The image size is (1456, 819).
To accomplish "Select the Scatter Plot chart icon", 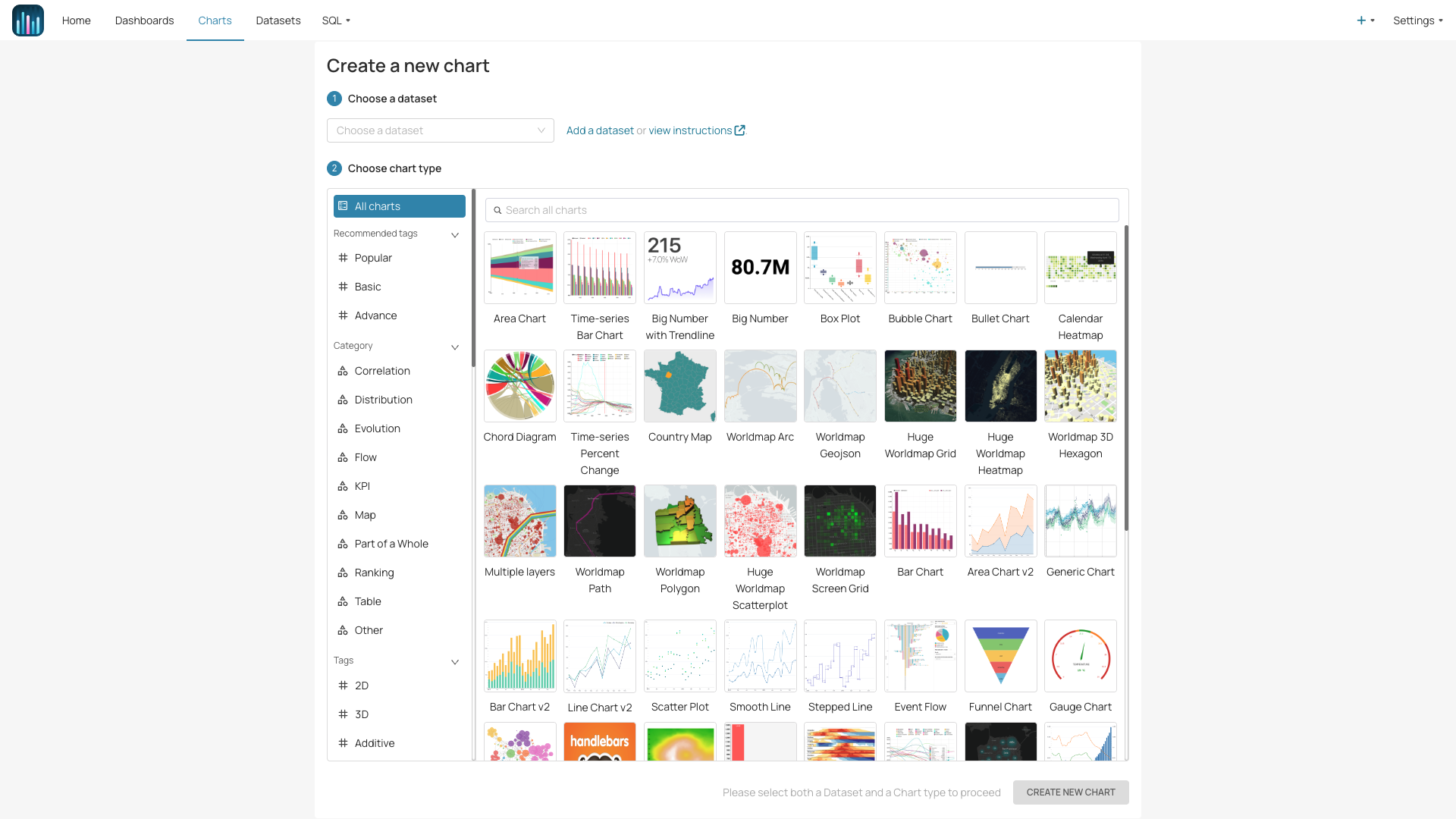I will (680, 655).
